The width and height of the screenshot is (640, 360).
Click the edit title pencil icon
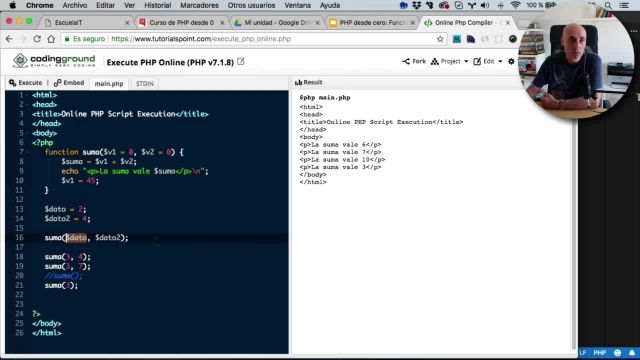(x=241, y=62)
